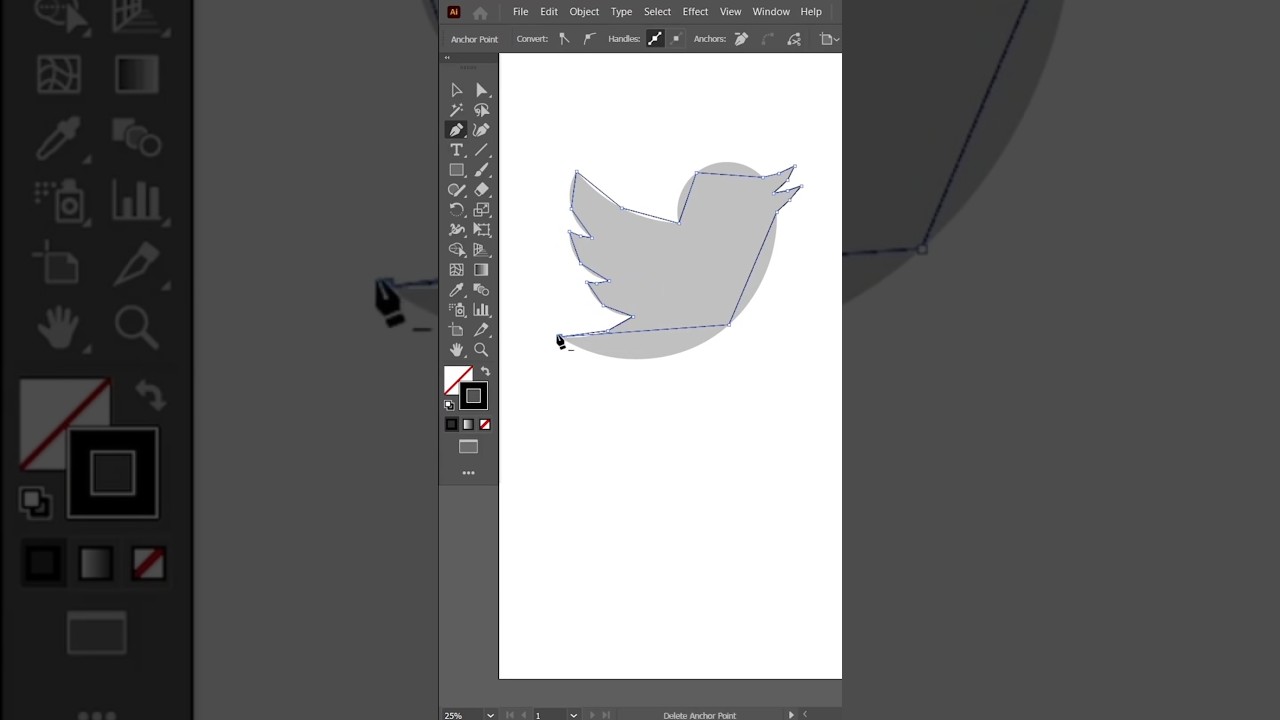Select the Selection tool (black arrow)
The image size is (1280, 720).
(x=456, y=90)
